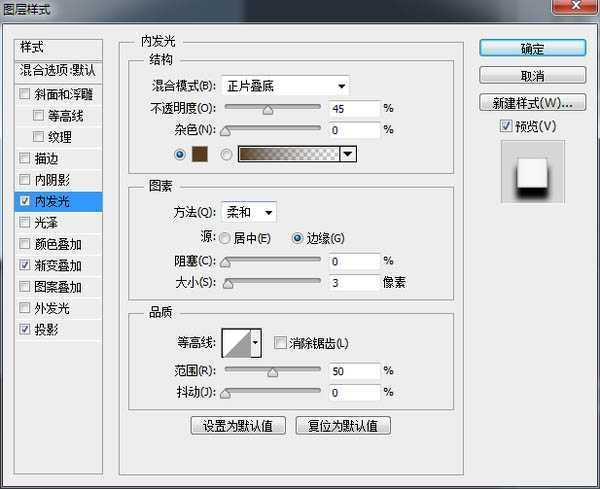Open 混合选项:默认 in the styles list
The image size is (600, 489).
(60, 71)
